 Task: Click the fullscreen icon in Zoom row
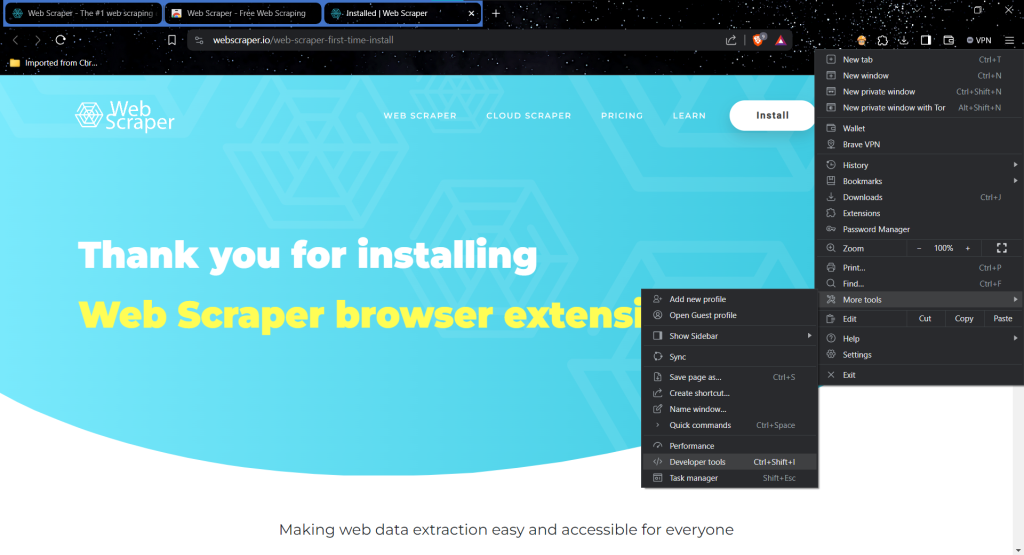(x=1002, y=248)
